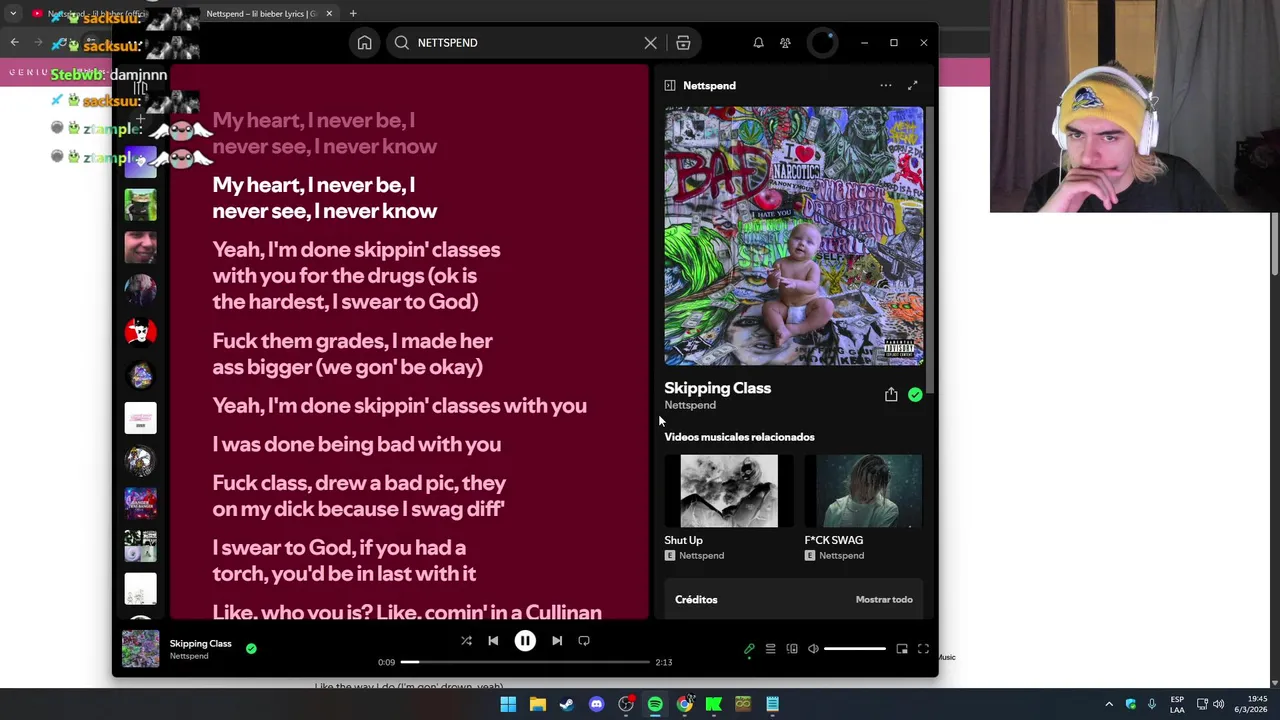Open File Explorer from the taskbar

click(x=537, y=704)
